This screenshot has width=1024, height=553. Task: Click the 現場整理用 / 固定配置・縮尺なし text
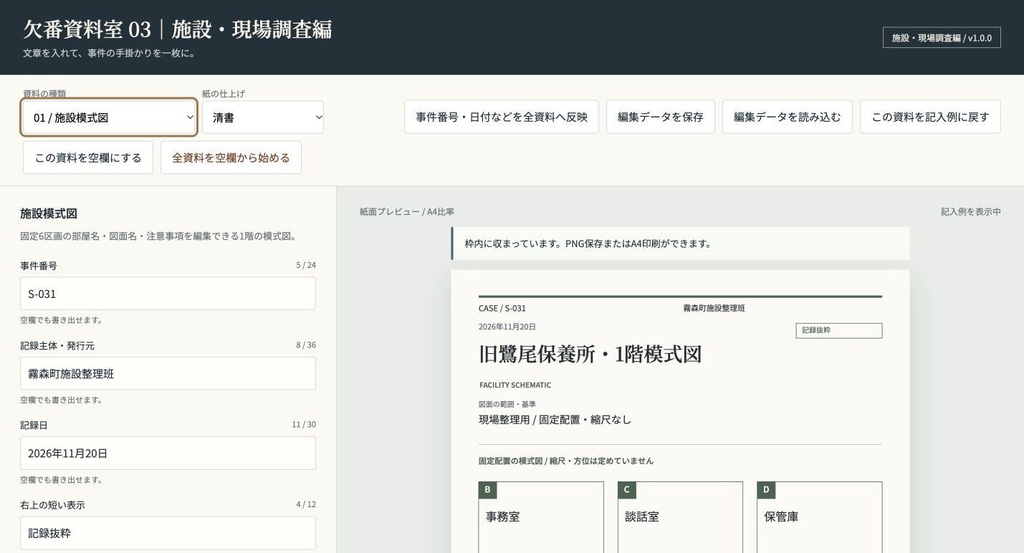555,420
